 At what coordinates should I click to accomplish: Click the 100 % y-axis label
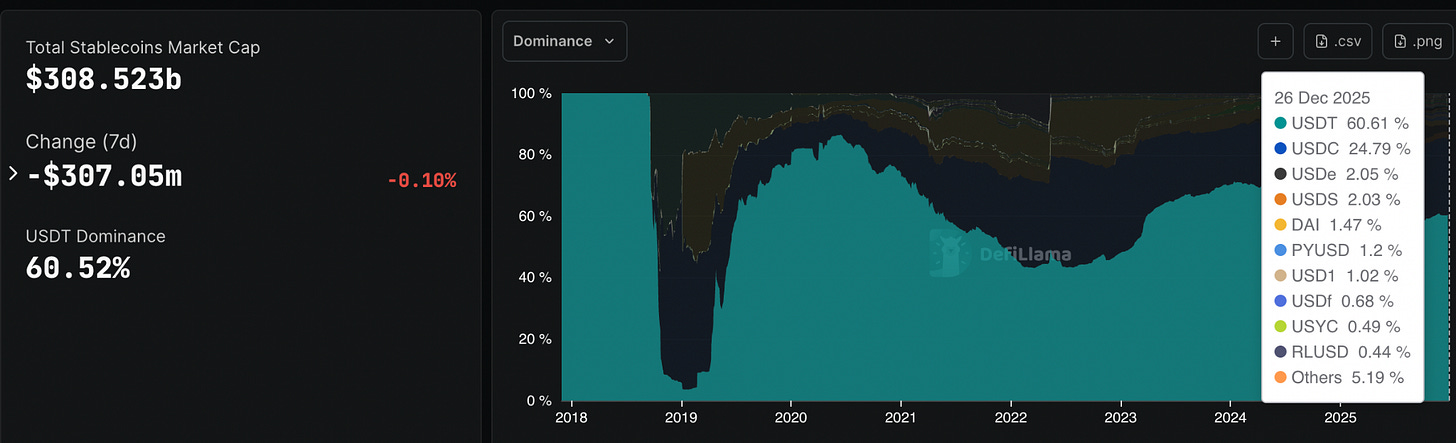tap(531, 93)
